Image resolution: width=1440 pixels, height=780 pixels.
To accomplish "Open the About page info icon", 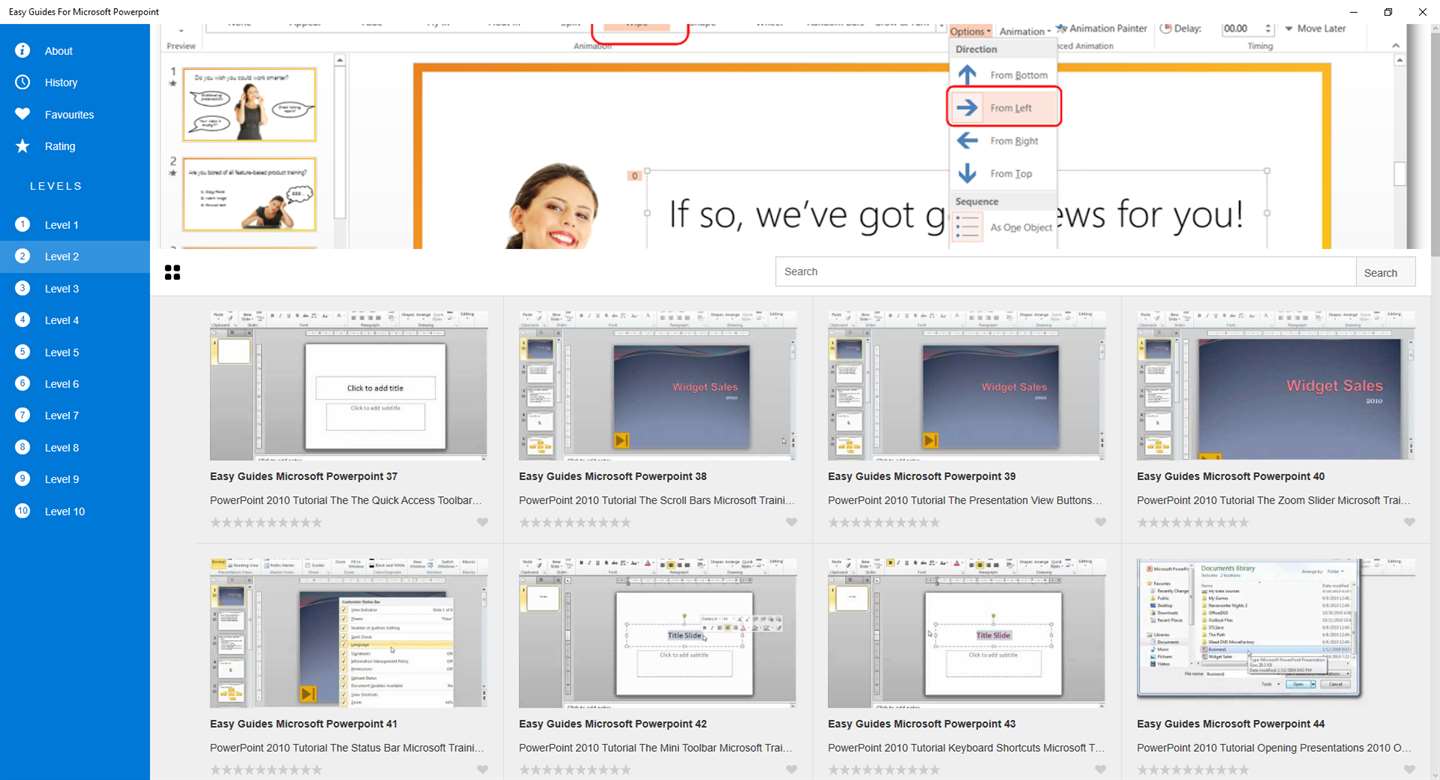I will [x=22, y=51].
